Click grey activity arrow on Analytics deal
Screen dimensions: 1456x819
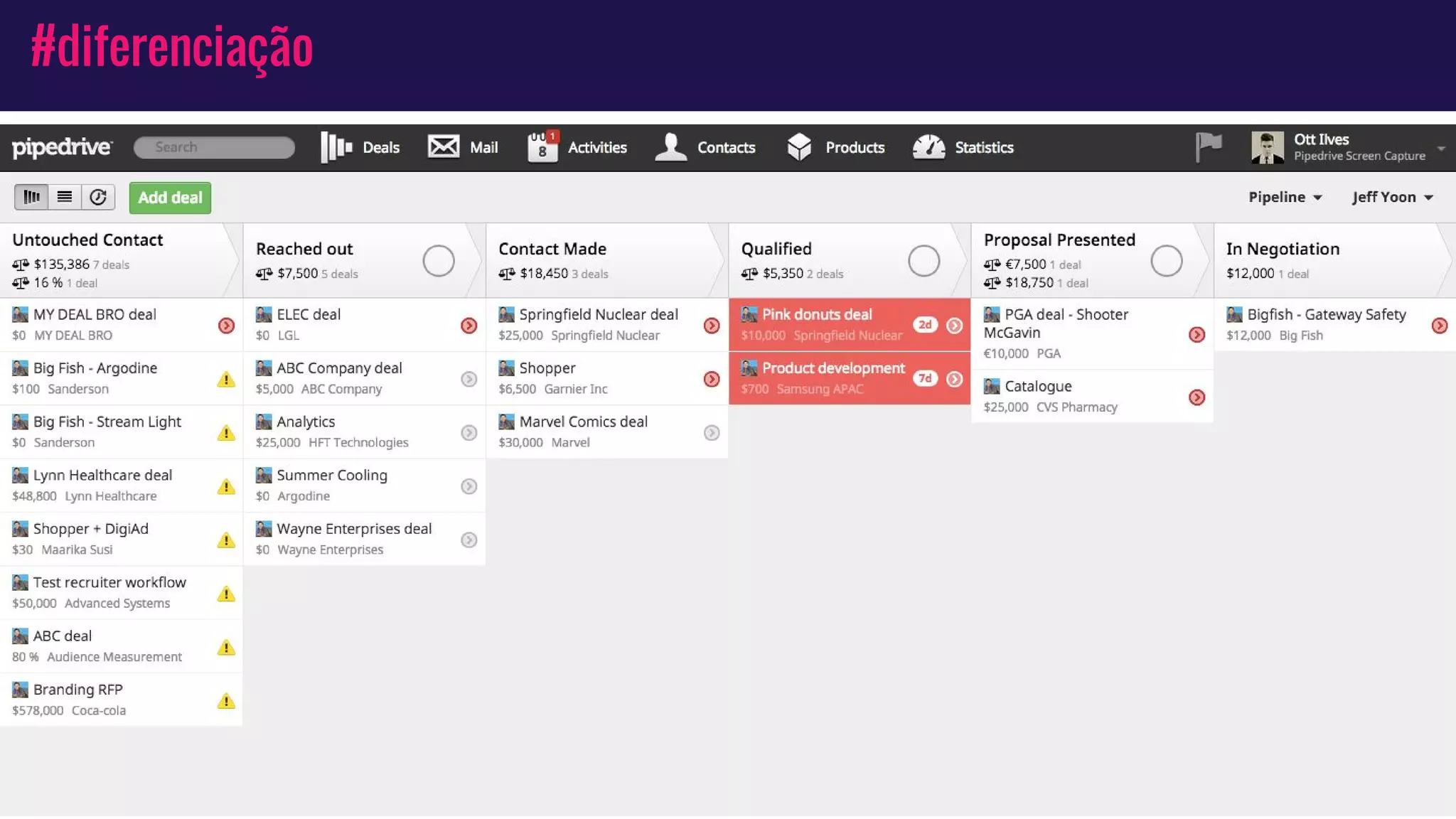pyautogui.click(x=469, y=433)
